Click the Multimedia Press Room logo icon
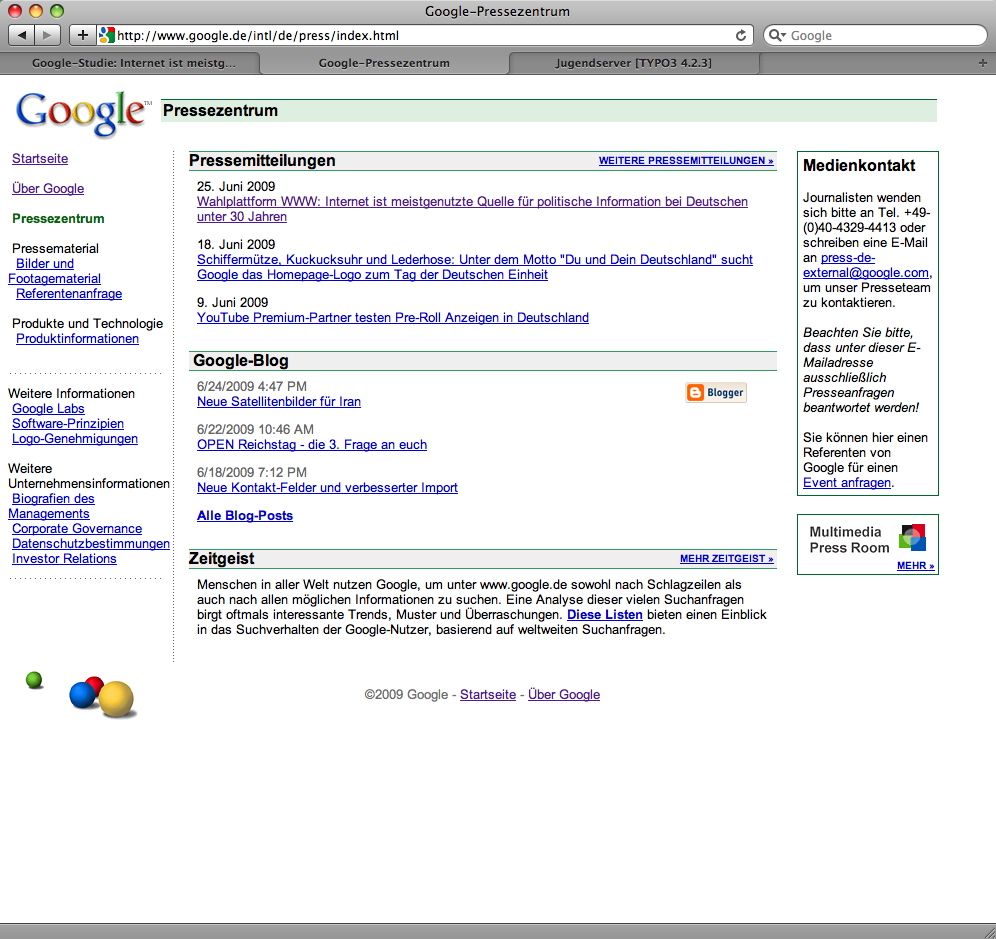Image resolution: width=996 pixels, height=939 pixels. click(x=912, y=538)
